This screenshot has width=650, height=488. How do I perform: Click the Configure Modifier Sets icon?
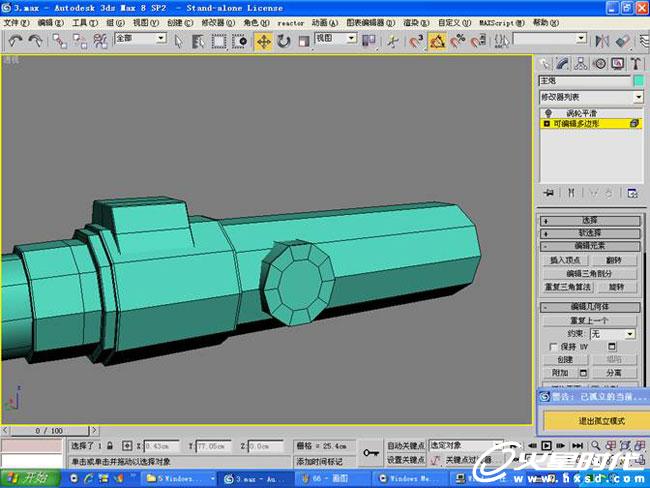point(632,193)
